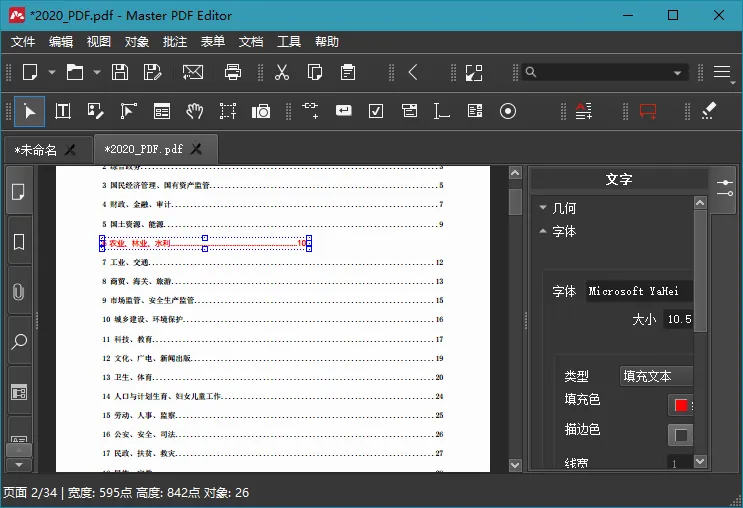The width and height of the screenshot is (743, 508).
Task: Select the Cut scissors icon
Action: click(x=282, y=72)
